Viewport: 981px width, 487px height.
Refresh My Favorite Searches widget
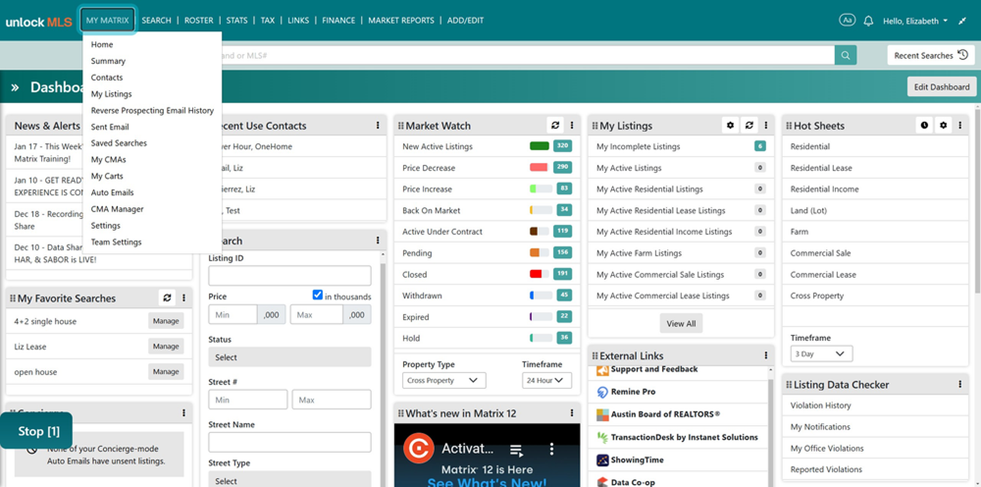[x=167, y=298]
